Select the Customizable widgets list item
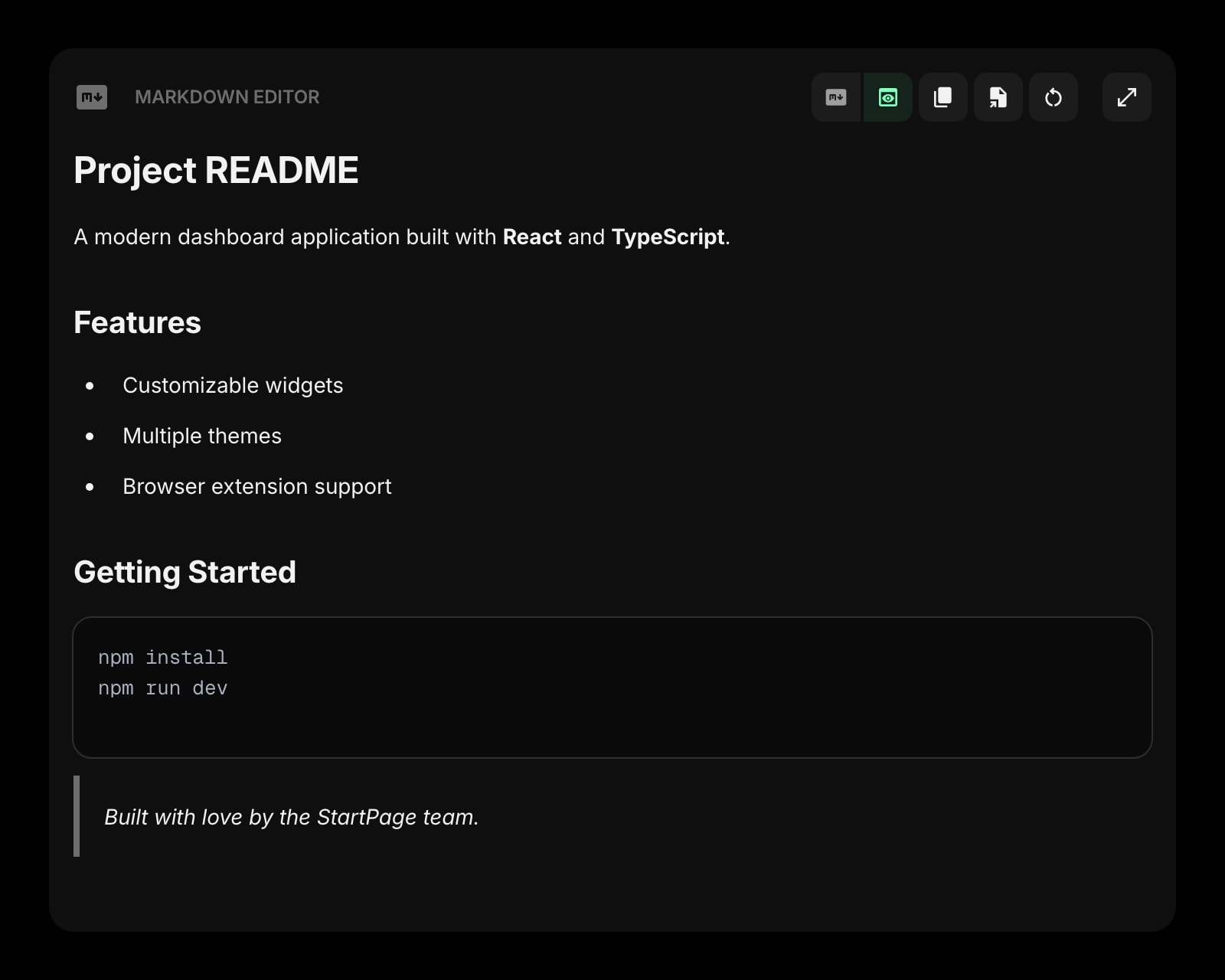The height and width of the screenshot is (980, 1225). tap(233, 385)
